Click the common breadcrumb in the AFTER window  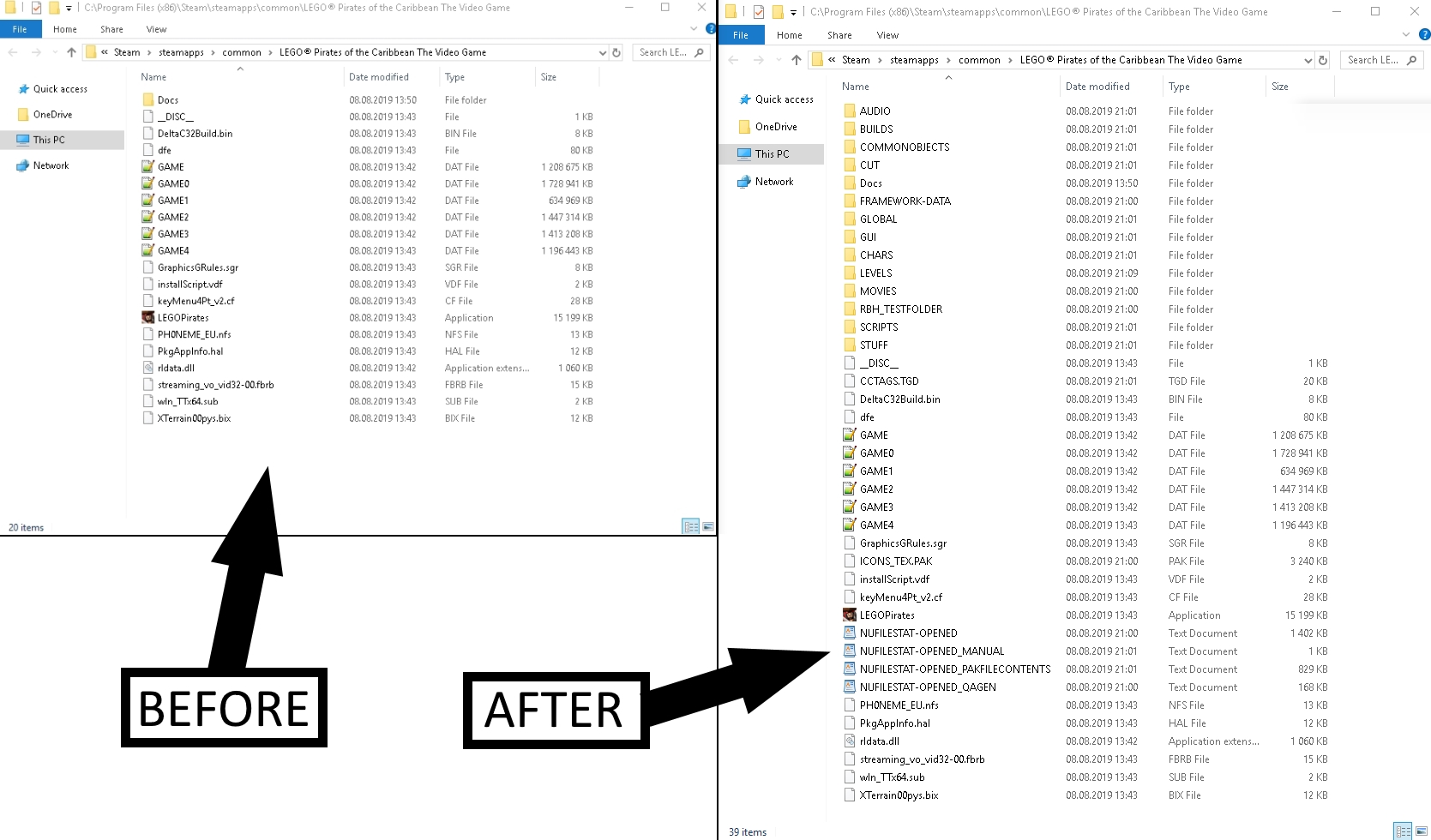(979, 60)
